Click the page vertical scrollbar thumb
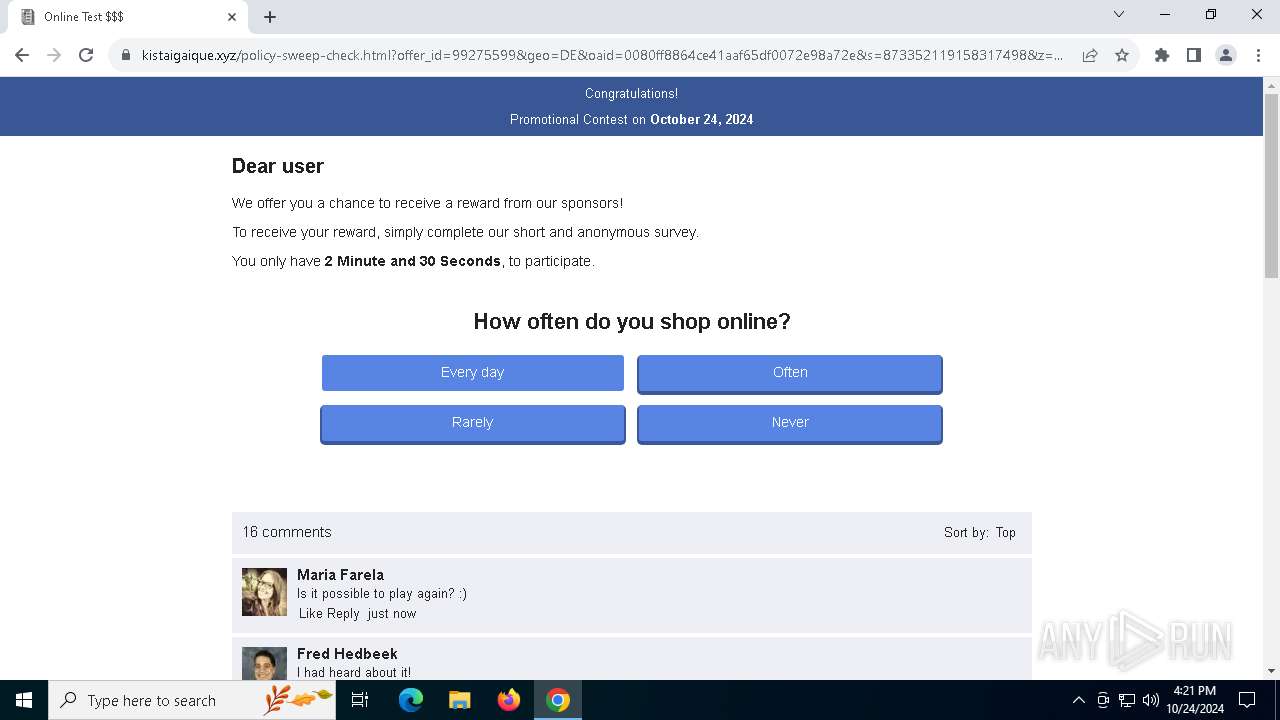 pos(1271,185)
